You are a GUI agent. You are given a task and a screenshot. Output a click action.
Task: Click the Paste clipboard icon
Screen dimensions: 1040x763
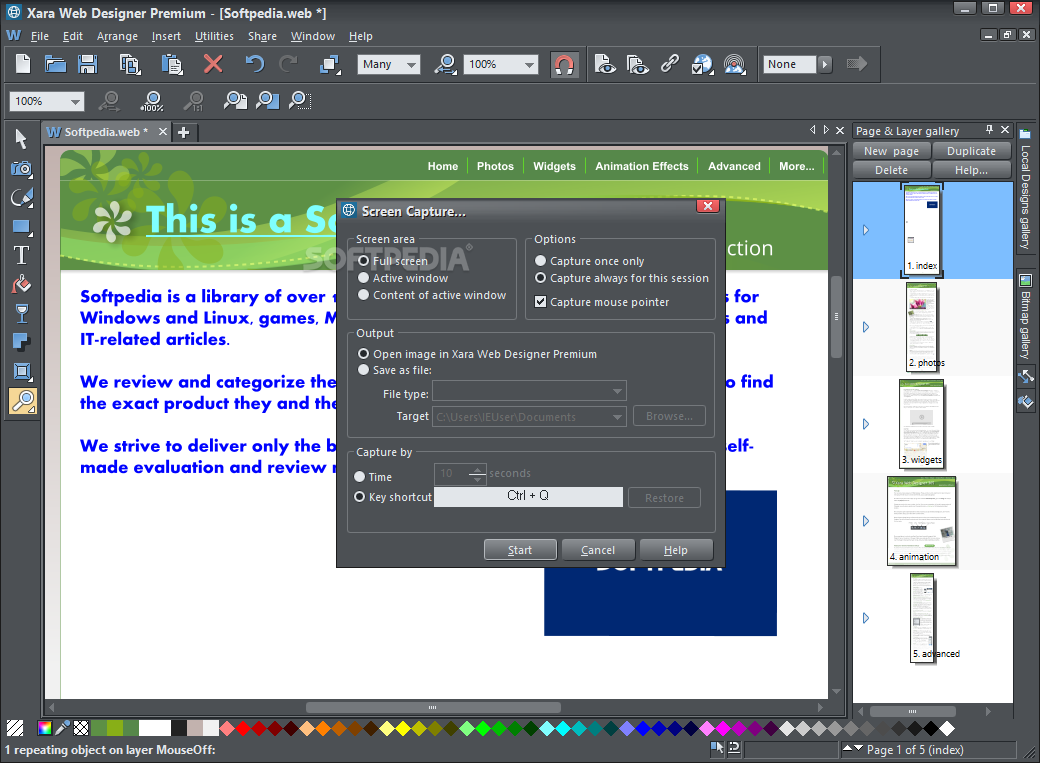[x=172, y=64]
